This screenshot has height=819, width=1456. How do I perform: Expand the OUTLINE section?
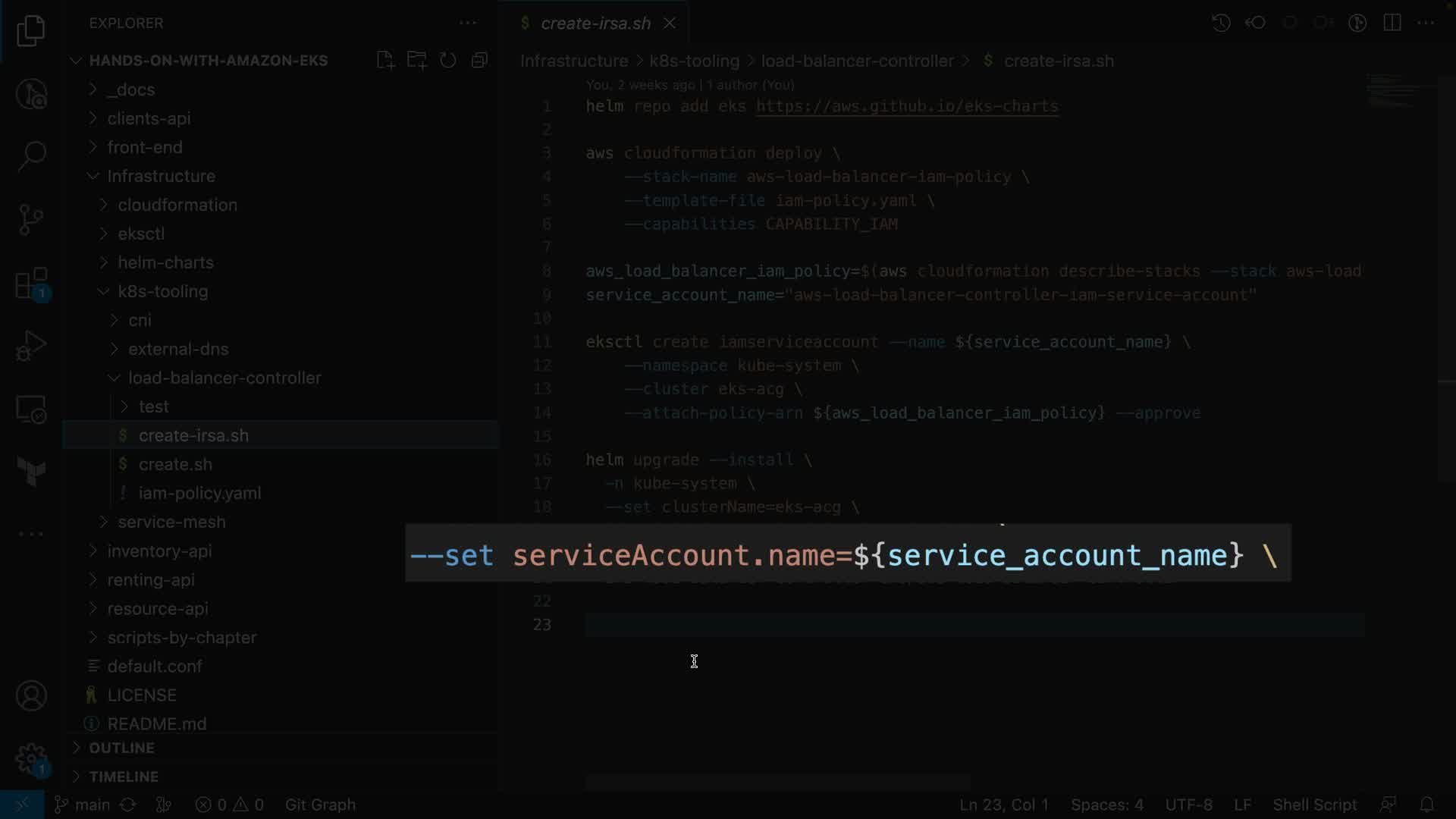click(121, 748)
